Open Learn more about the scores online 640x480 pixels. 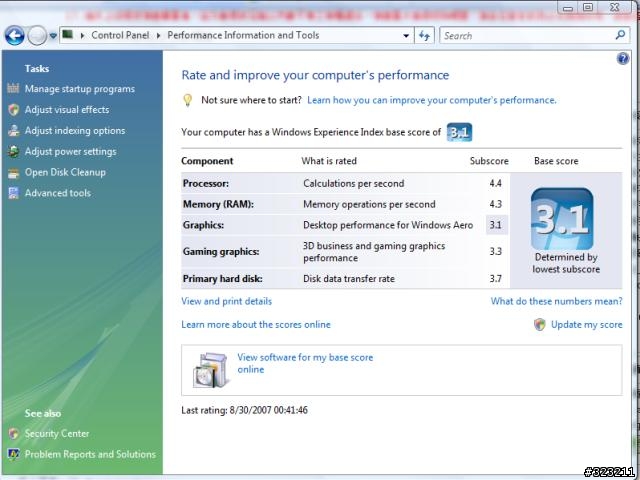pos(256,324)
